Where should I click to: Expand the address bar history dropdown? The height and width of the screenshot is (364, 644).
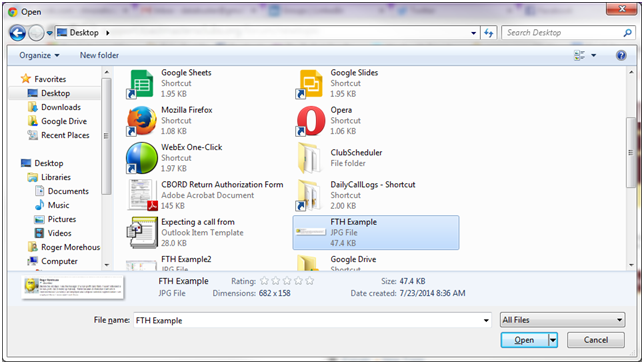(474, 33)
